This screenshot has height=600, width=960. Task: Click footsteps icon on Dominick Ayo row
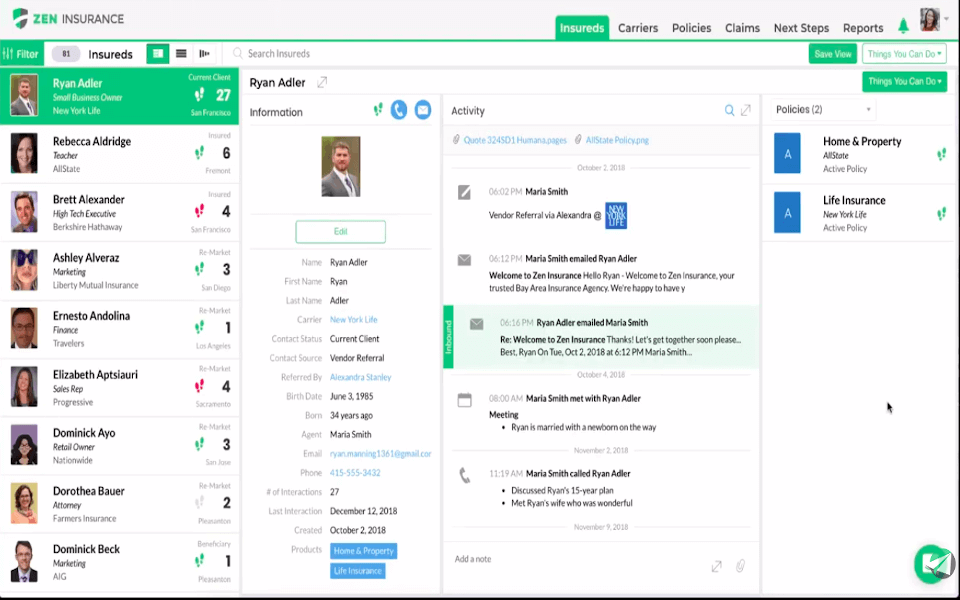[x=200, y=444]
